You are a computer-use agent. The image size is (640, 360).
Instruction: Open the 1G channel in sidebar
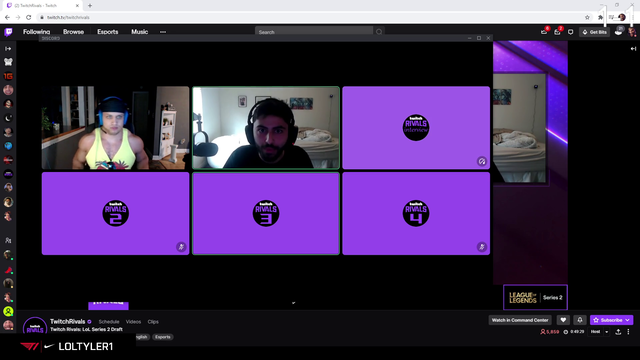coord(8,76)
